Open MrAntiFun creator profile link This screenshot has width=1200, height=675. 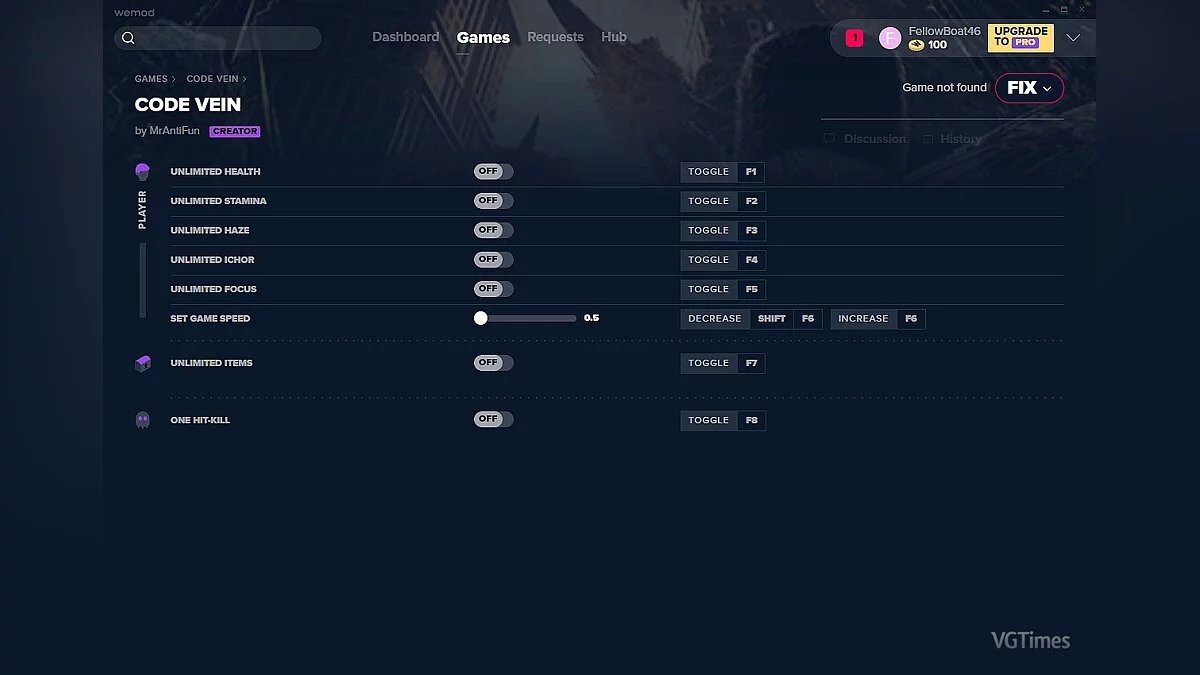pos(174,131)
